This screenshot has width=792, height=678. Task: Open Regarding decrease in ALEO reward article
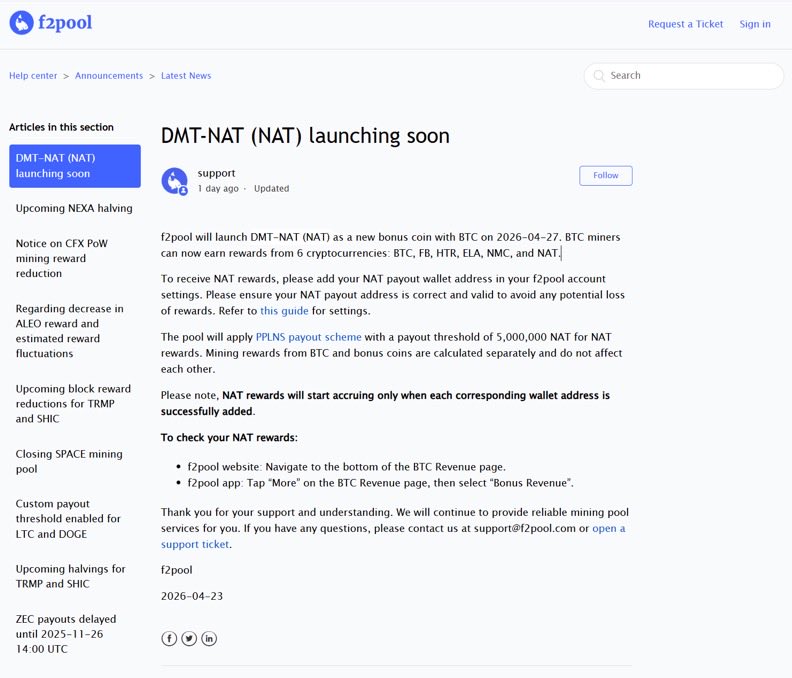(70, 331)
